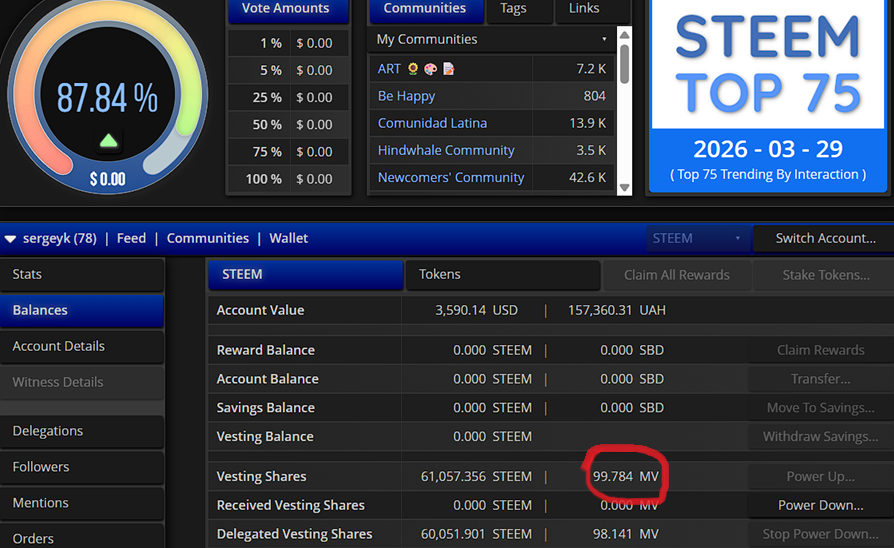Image resolution: width=894 pixels, height=548 pixels.
Task: Open the Wallet link in account bar
Action: [288, 238]
